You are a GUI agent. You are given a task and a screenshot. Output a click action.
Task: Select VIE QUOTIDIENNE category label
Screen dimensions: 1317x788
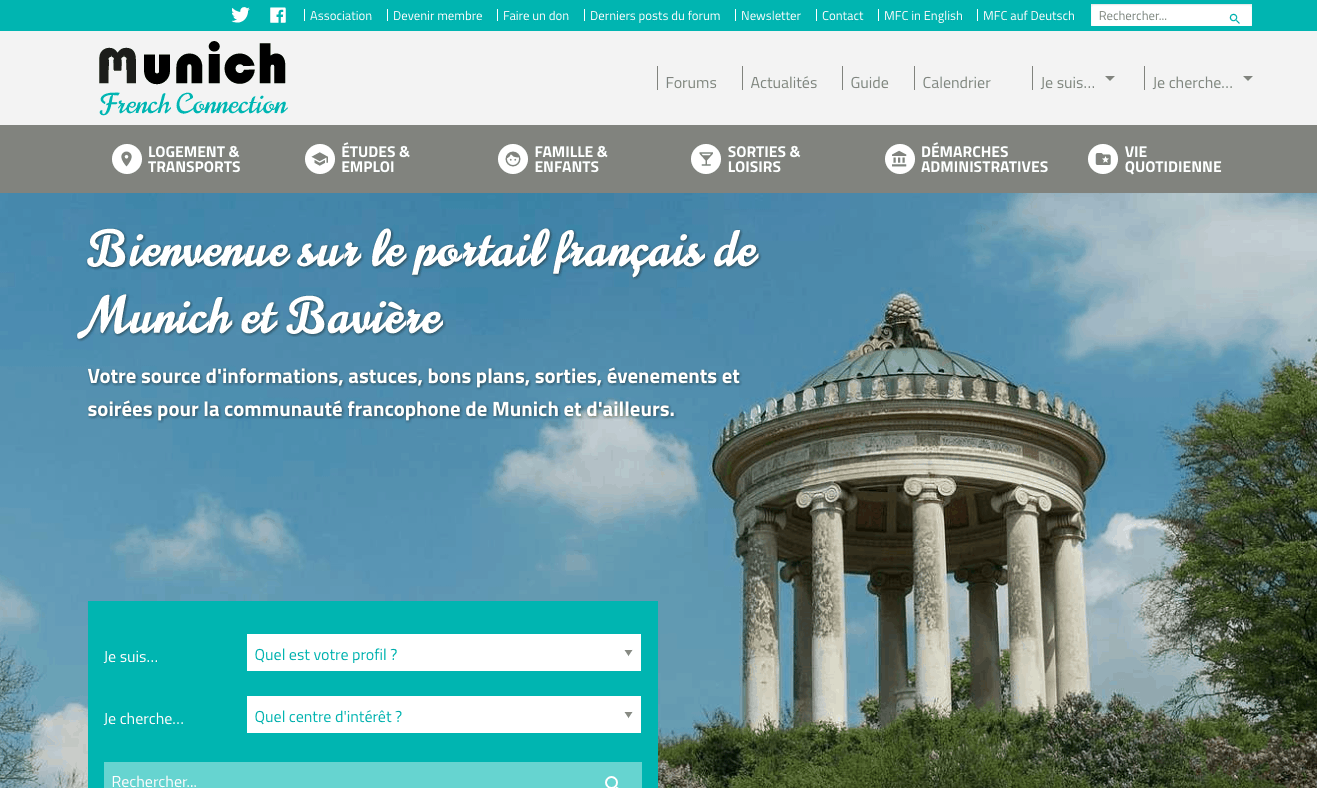pyautogui.click(x=1173, y=159)
